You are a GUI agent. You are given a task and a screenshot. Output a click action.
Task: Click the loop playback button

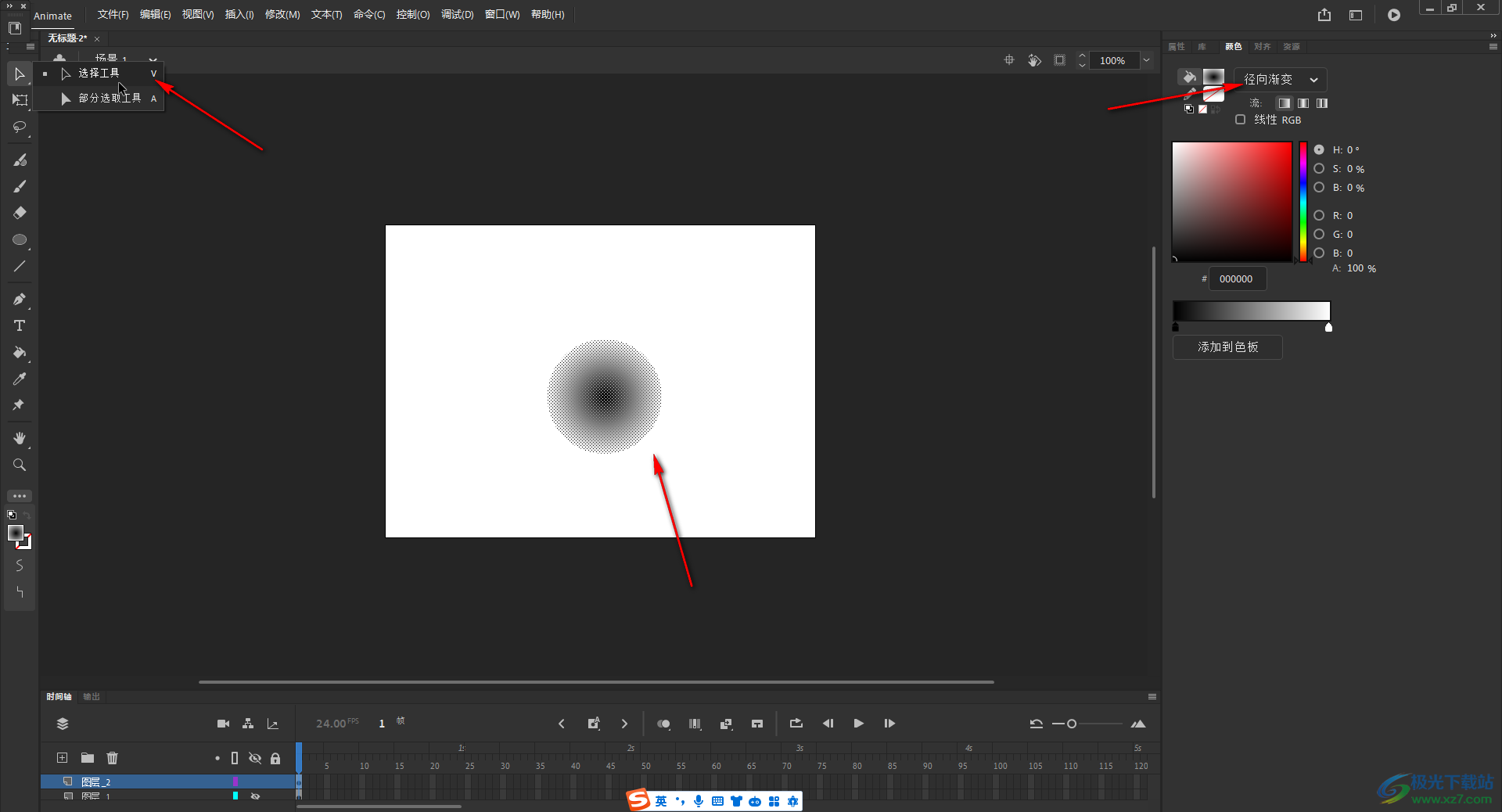coord(796,724)
